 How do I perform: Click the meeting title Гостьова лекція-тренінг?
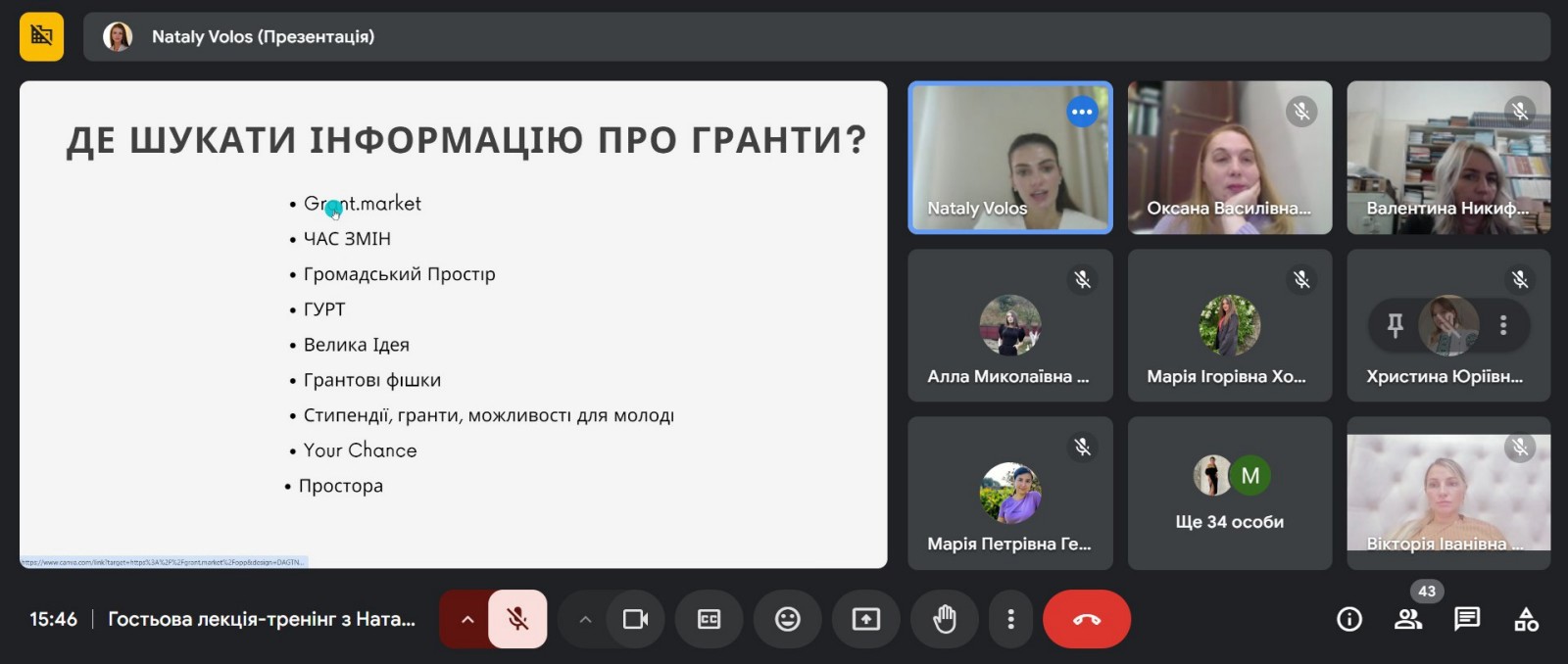click(x=262, y=619)
